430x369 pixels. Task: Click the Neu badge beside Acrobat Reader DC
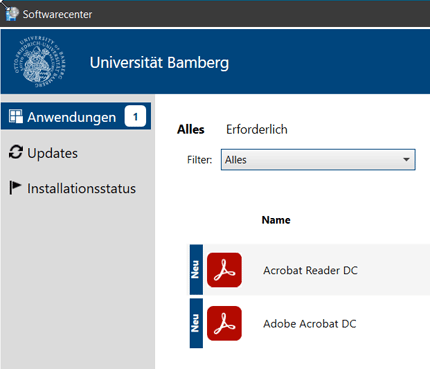tap(196, 270)
